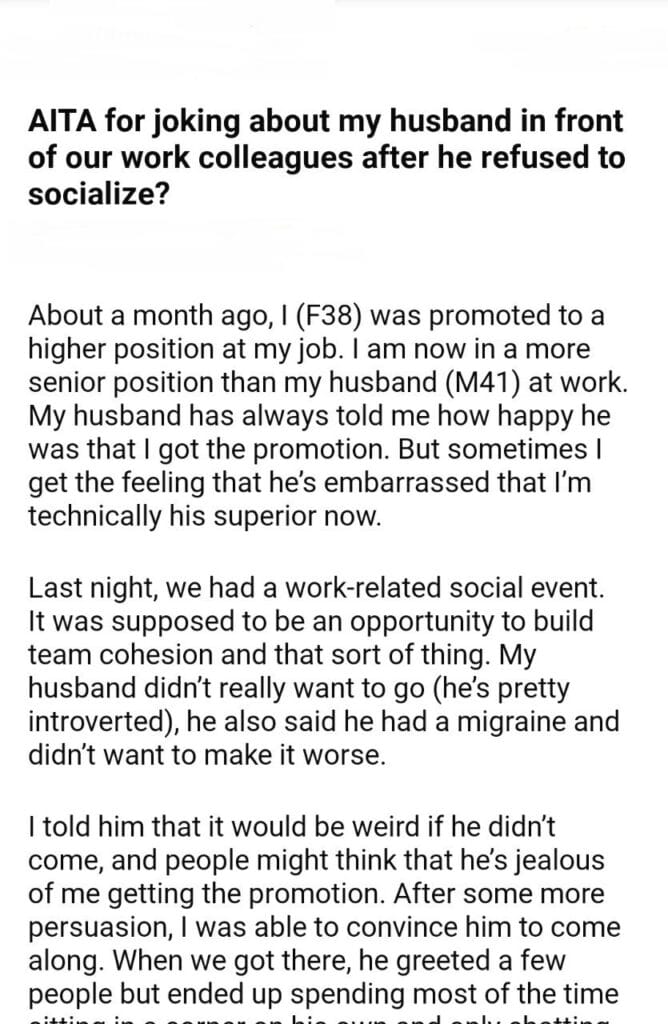This screenshot has height=1024, width=668.
Task: Click the line starting "along. When we got there"
Action: pyautogui.click(x=300, y=958)
